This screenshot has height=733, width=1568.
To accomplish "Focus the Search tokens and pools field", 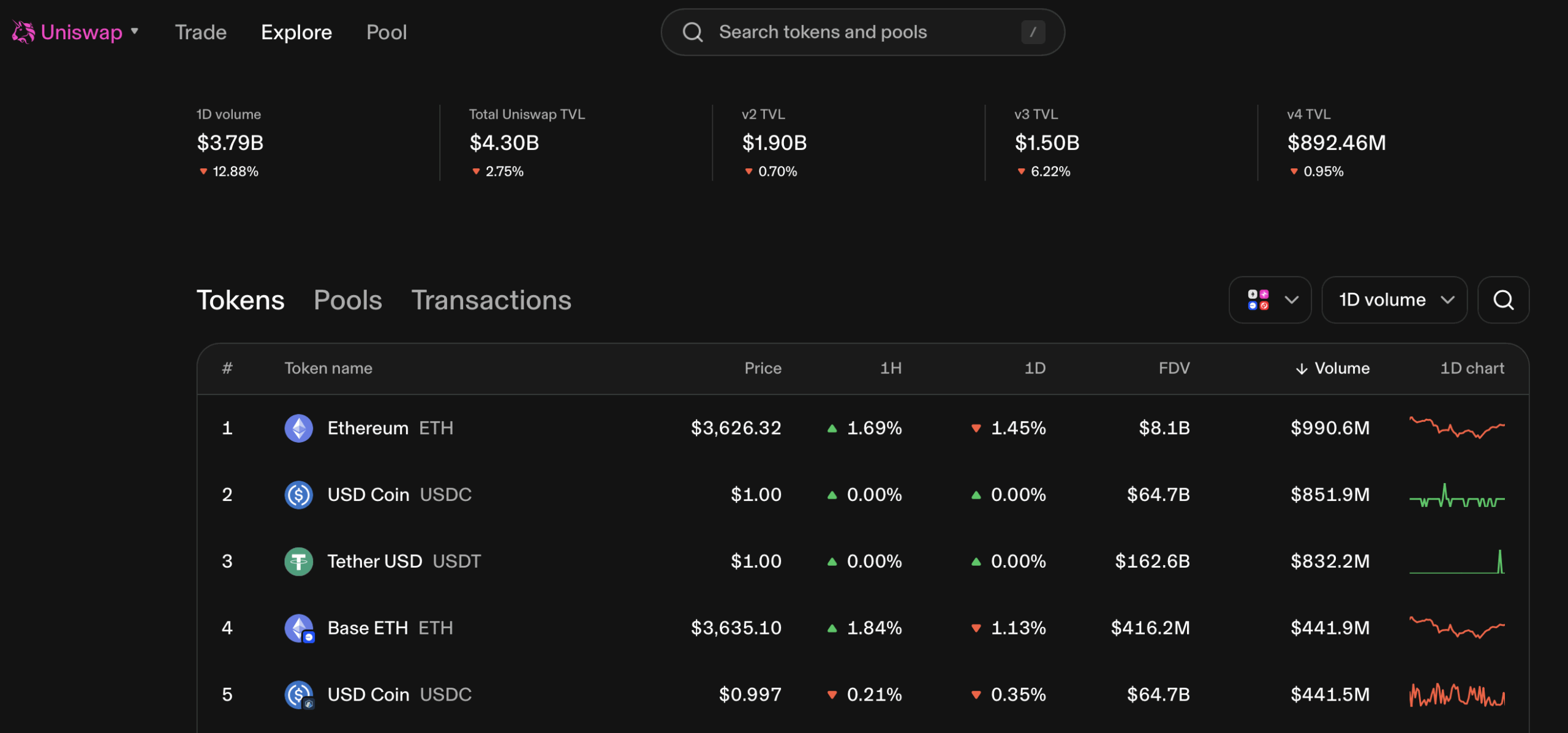I will point(862,32).
